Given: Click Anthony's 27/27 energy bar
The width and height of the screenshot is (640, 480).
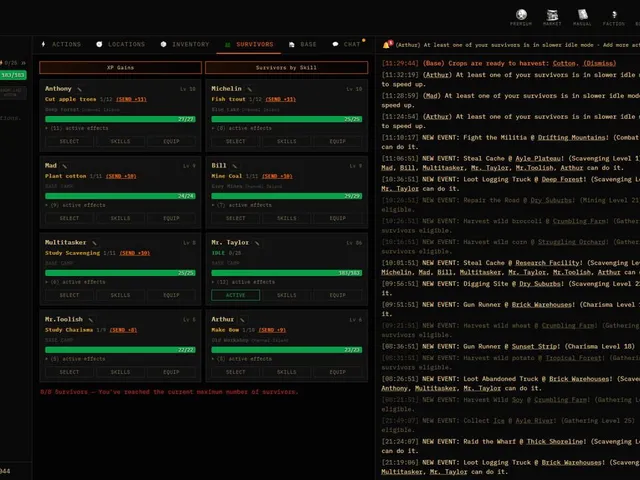Looking at the screenshot, I should [120, 119].
